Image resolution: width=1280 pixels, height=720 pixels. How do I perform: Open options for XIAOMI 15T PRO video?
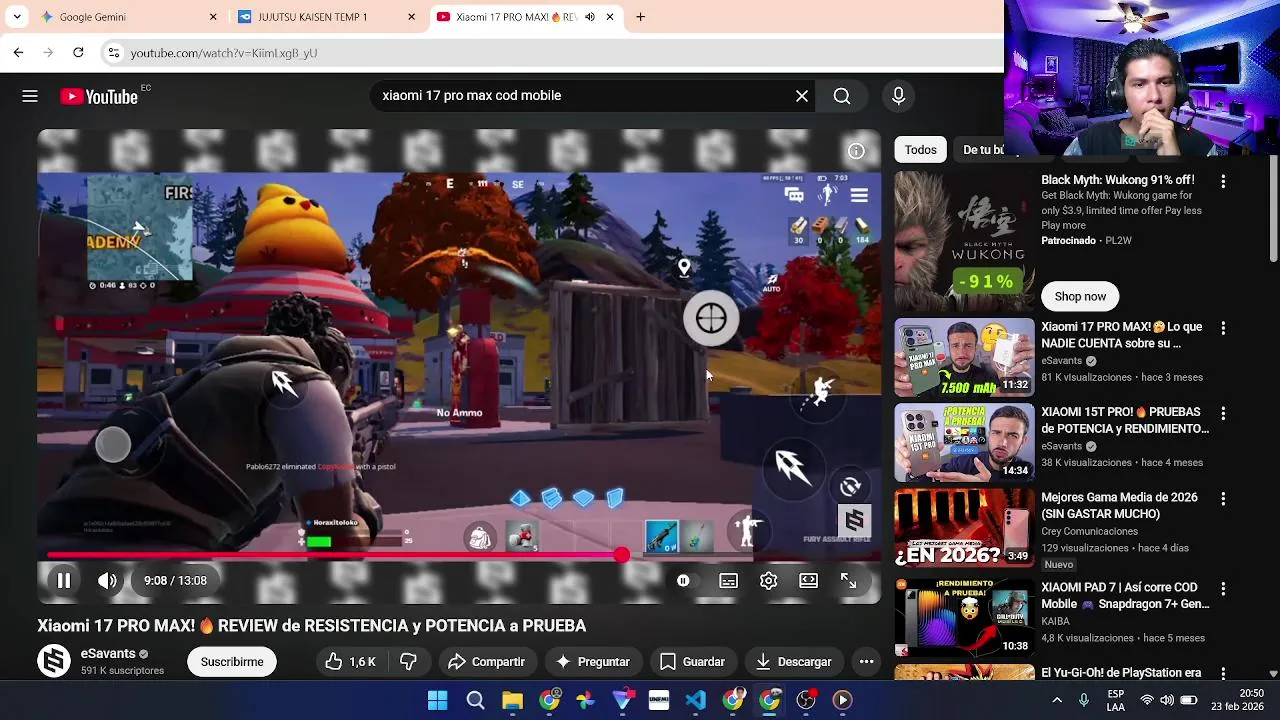1223,413
